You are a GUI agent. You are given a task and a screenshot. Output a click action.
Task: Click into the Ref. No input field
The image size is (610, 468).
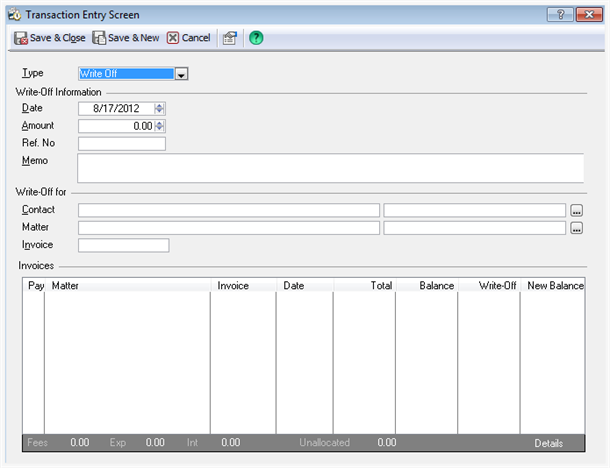(121, 143)
